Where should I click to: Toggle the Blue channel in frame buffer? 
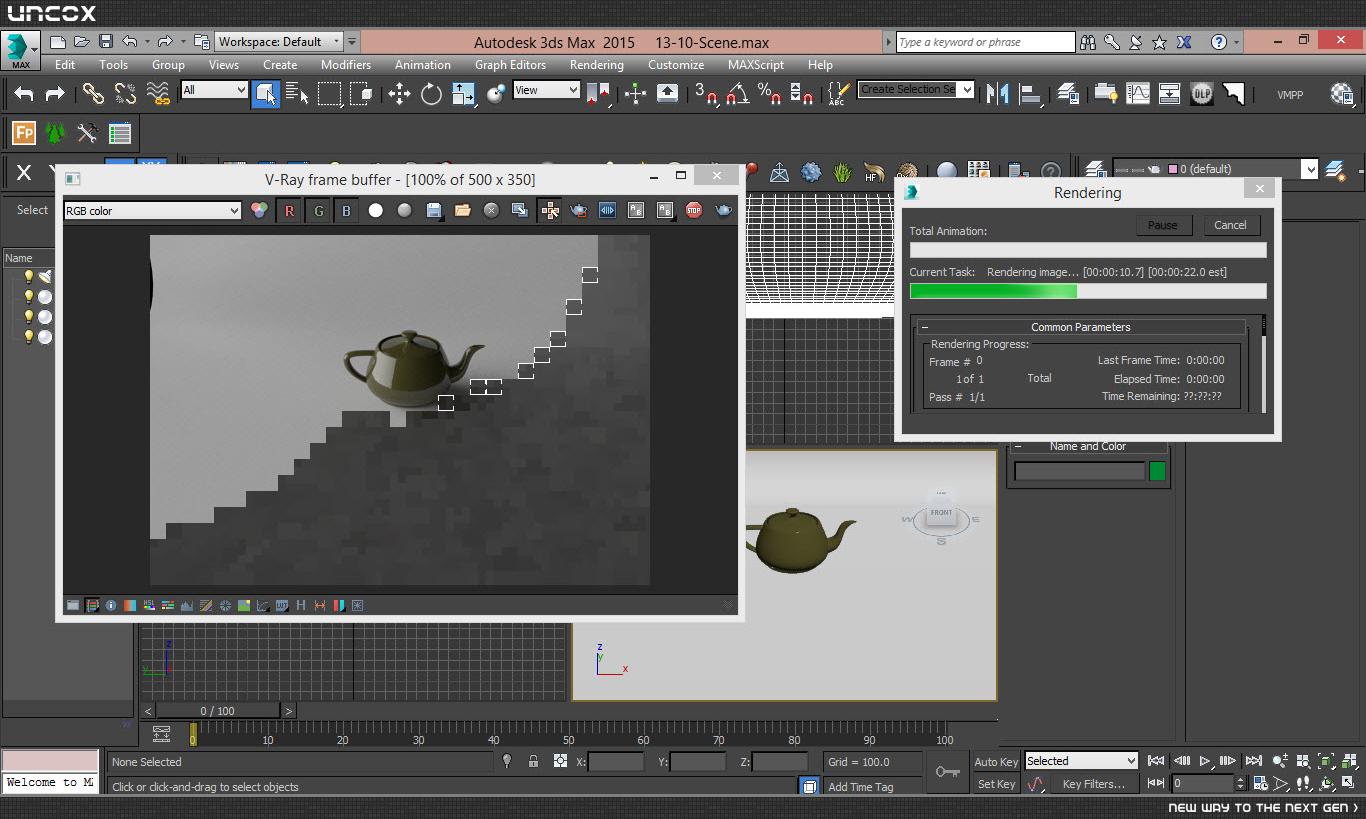click(x=346, y=210)
